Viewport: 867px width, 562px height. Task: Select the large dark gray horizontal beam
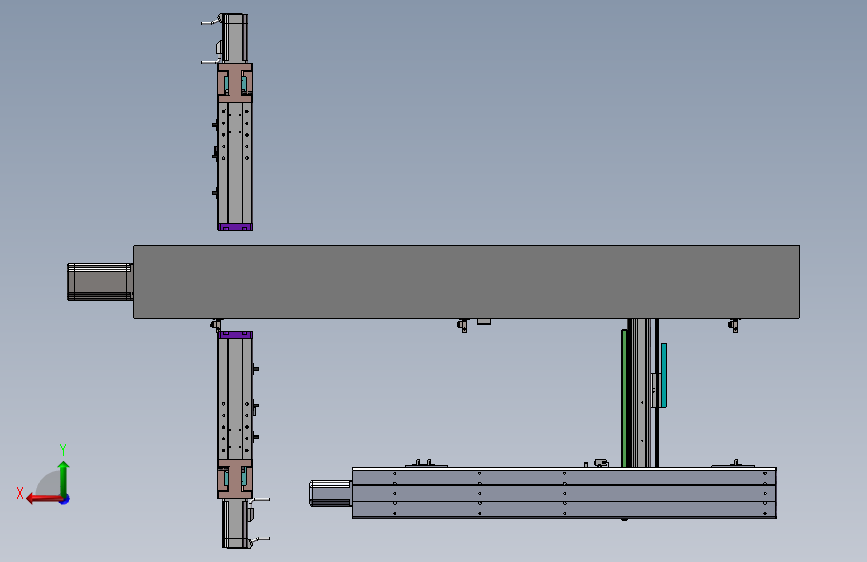pyautogui.click(x=466, y=282)
